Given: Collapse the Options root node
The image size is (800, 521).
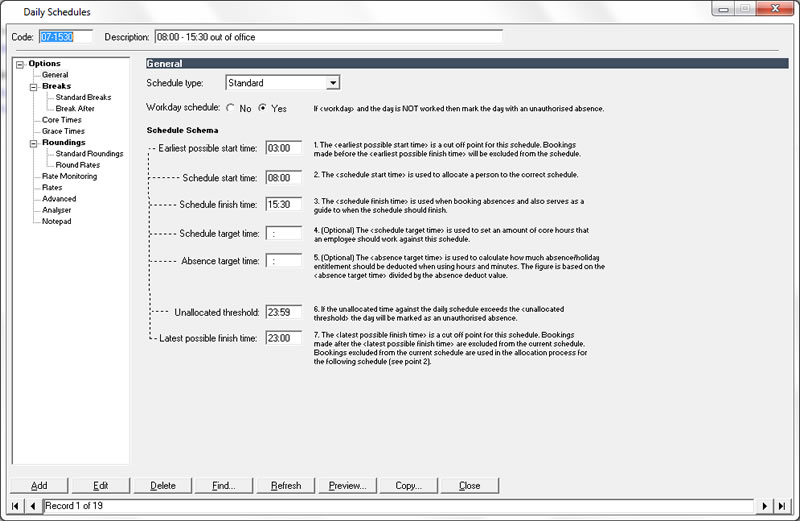Looking at the screenshot, I should 21,64.
